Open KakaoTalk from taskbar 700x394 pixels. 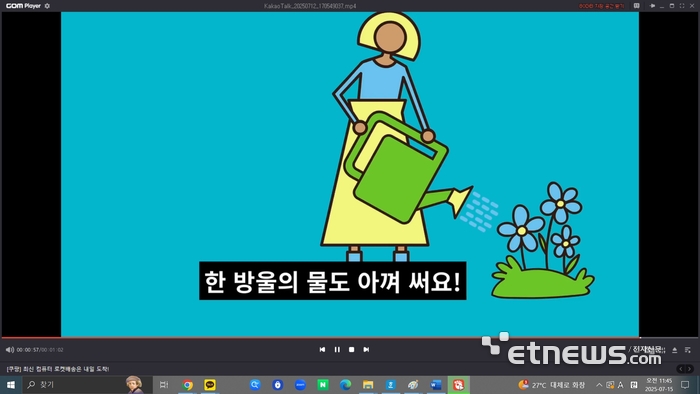coord(210,385)
